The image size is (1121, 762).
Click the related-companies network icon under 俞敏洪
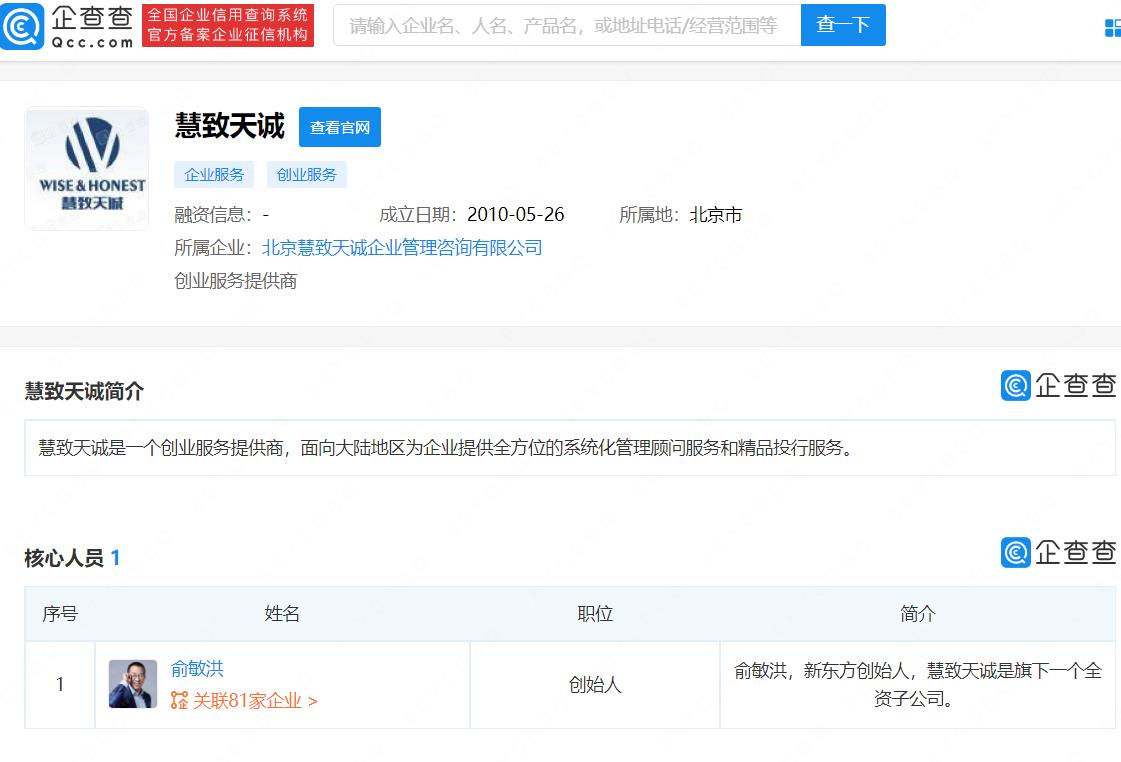tap(179, 701)
